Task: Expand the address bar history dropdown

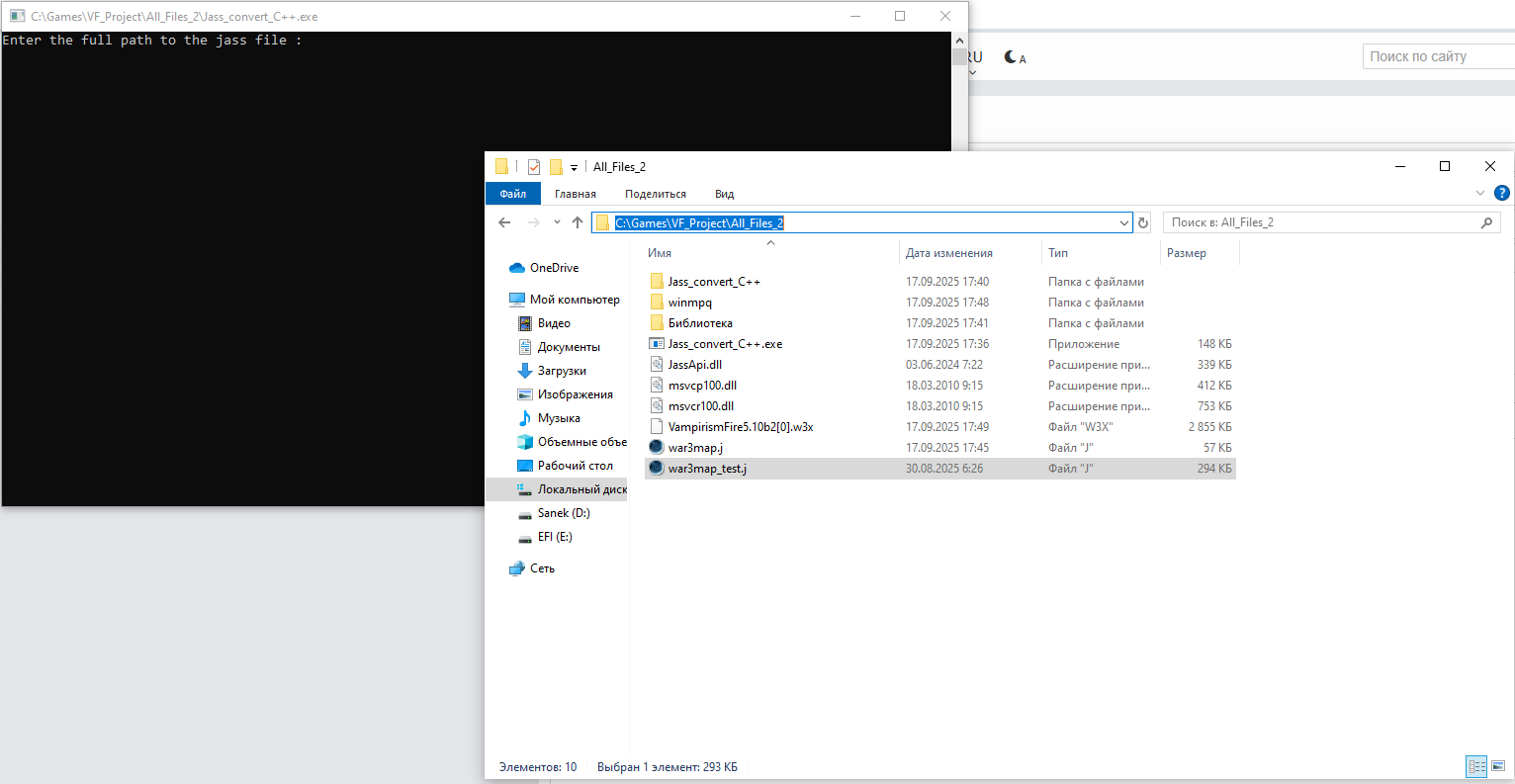Action: (1124, 222)
